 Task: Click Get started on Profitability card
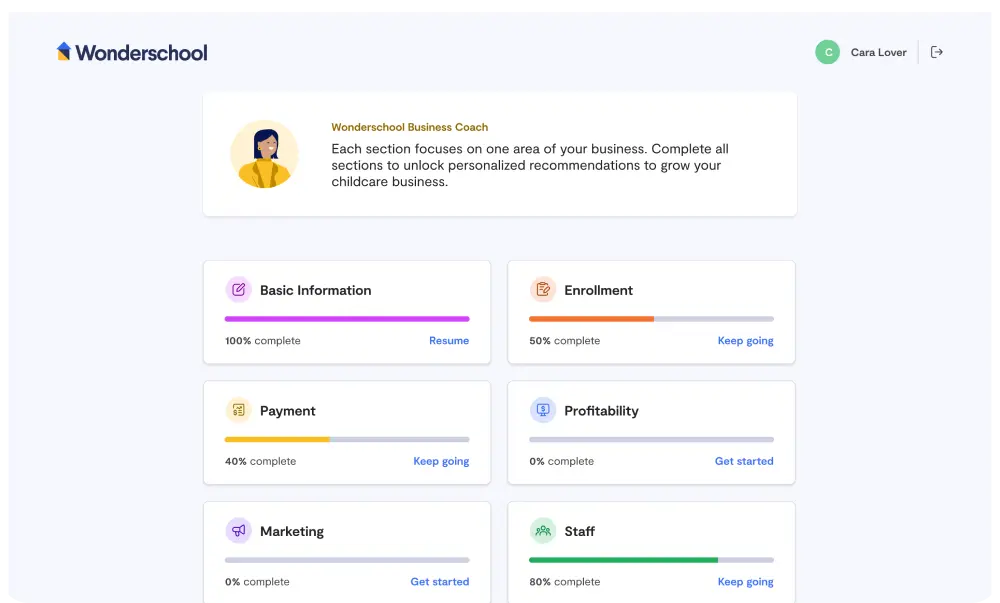(x=744, y=462)
